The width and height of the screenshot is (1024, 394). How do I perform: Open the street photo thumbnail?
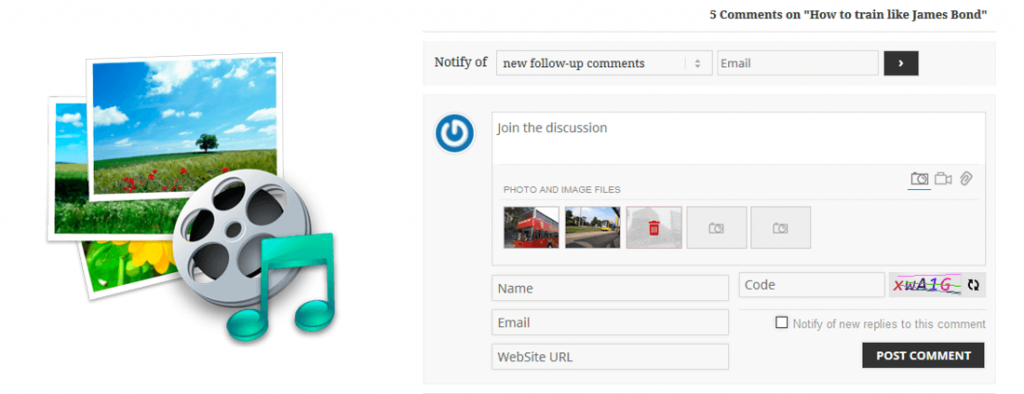click(x=593, y=227)
